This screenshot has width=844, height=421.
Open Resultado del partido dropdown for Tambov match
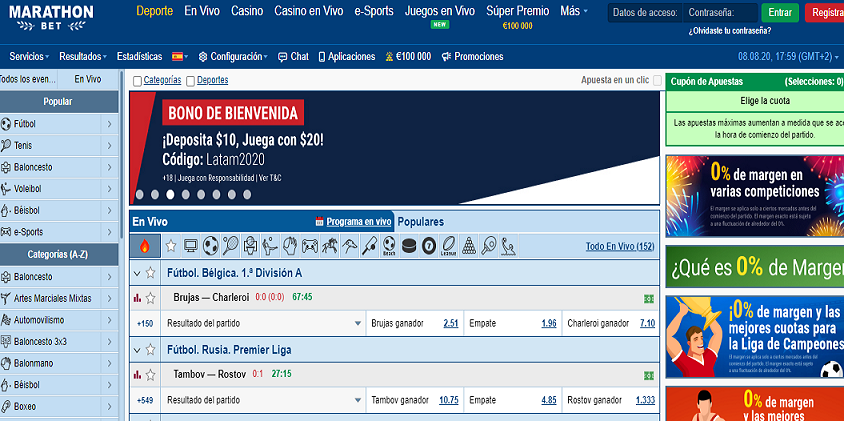[263, 401]
